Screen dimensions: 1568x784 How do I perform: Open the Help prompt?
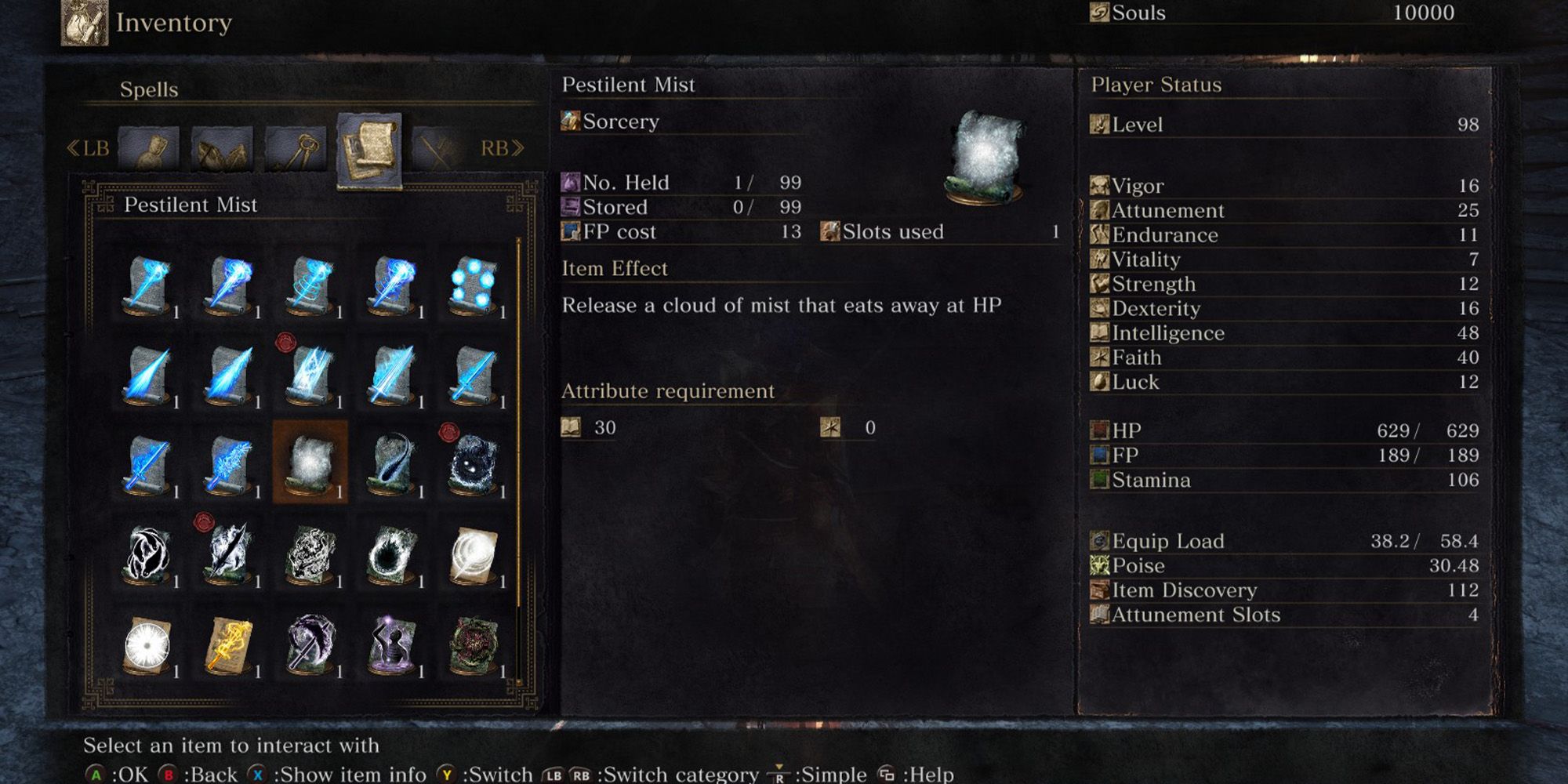click(916, 774)
